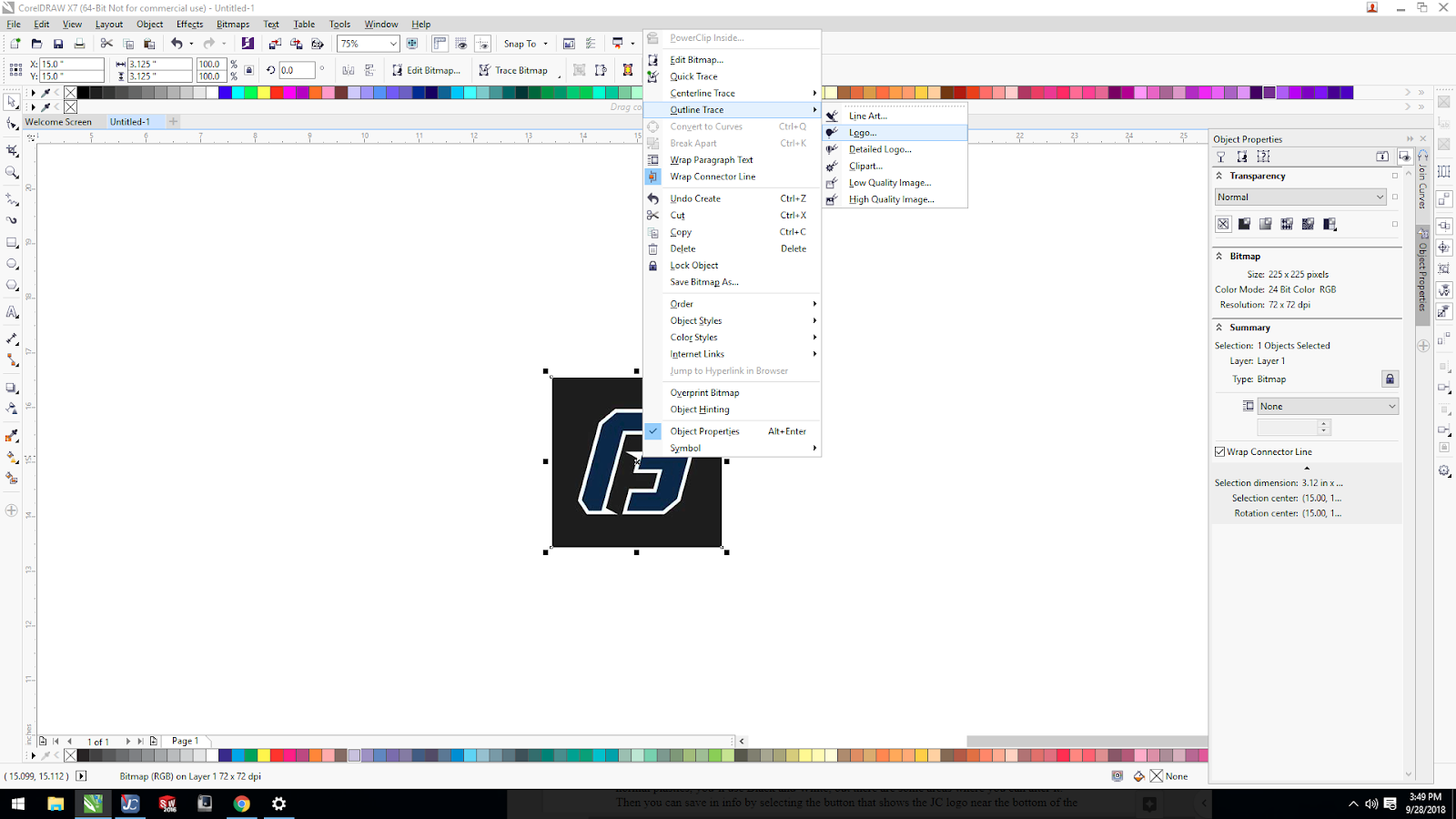Toggle Object Properties checked menu item

point(732,431)
